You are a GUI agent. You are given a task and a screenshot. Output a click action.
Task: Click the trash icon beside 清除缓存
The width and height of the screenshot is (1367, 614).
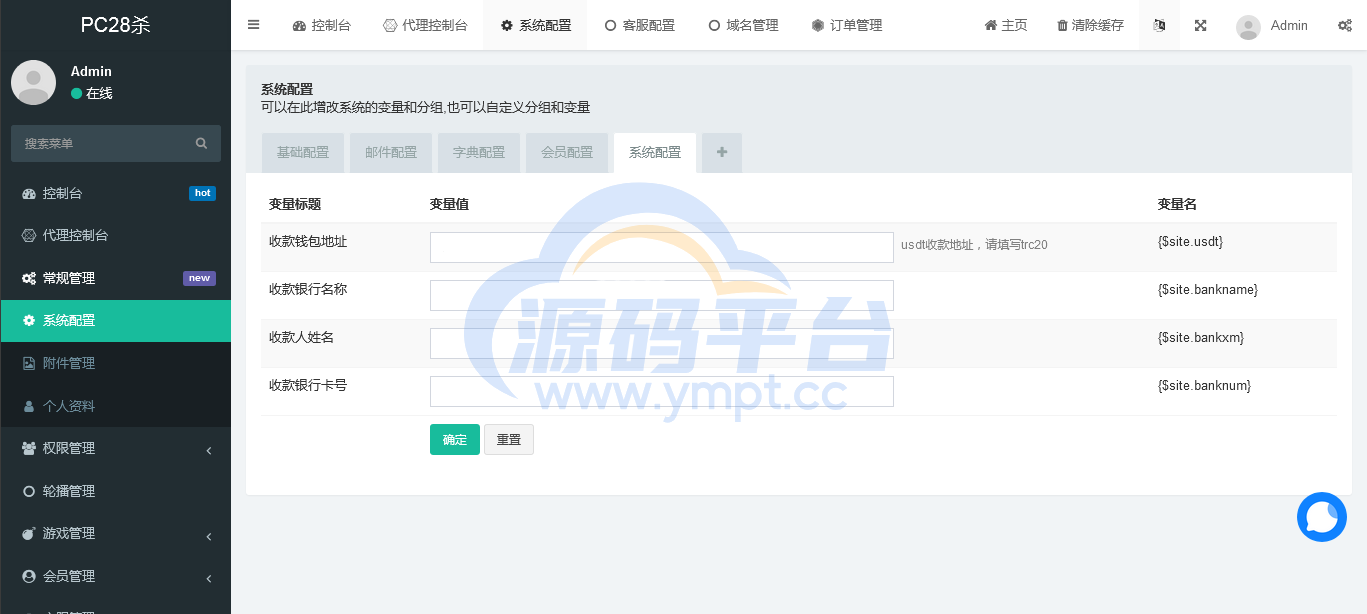pos(1062,25)
